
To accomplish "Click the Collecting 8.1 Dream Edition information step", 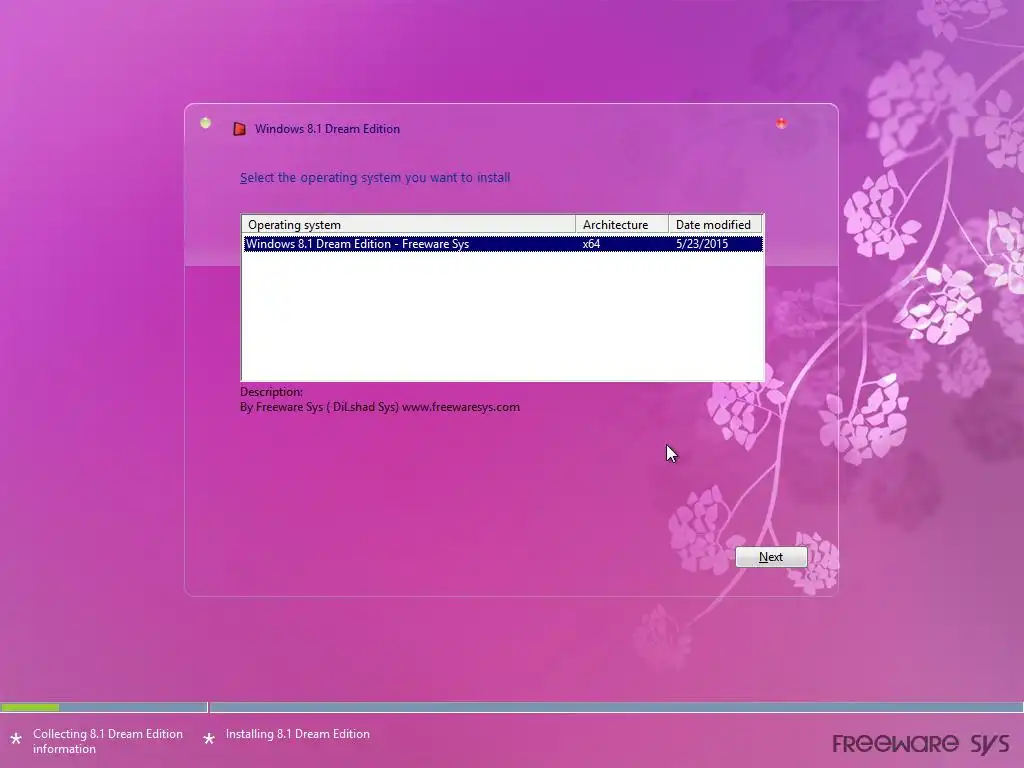I will (108, 741).
